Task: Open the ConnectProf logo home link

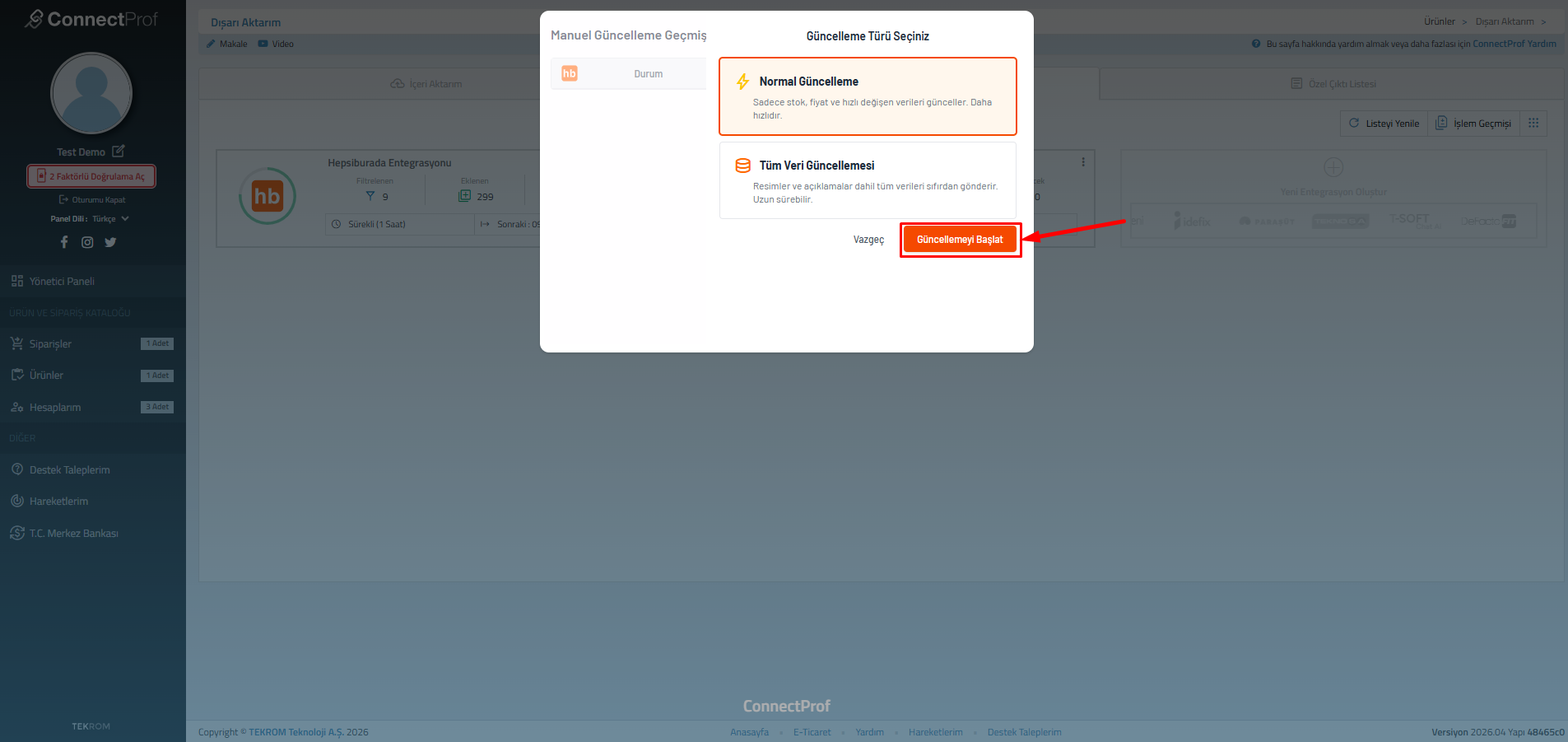Action: click(x=91, y=19)
